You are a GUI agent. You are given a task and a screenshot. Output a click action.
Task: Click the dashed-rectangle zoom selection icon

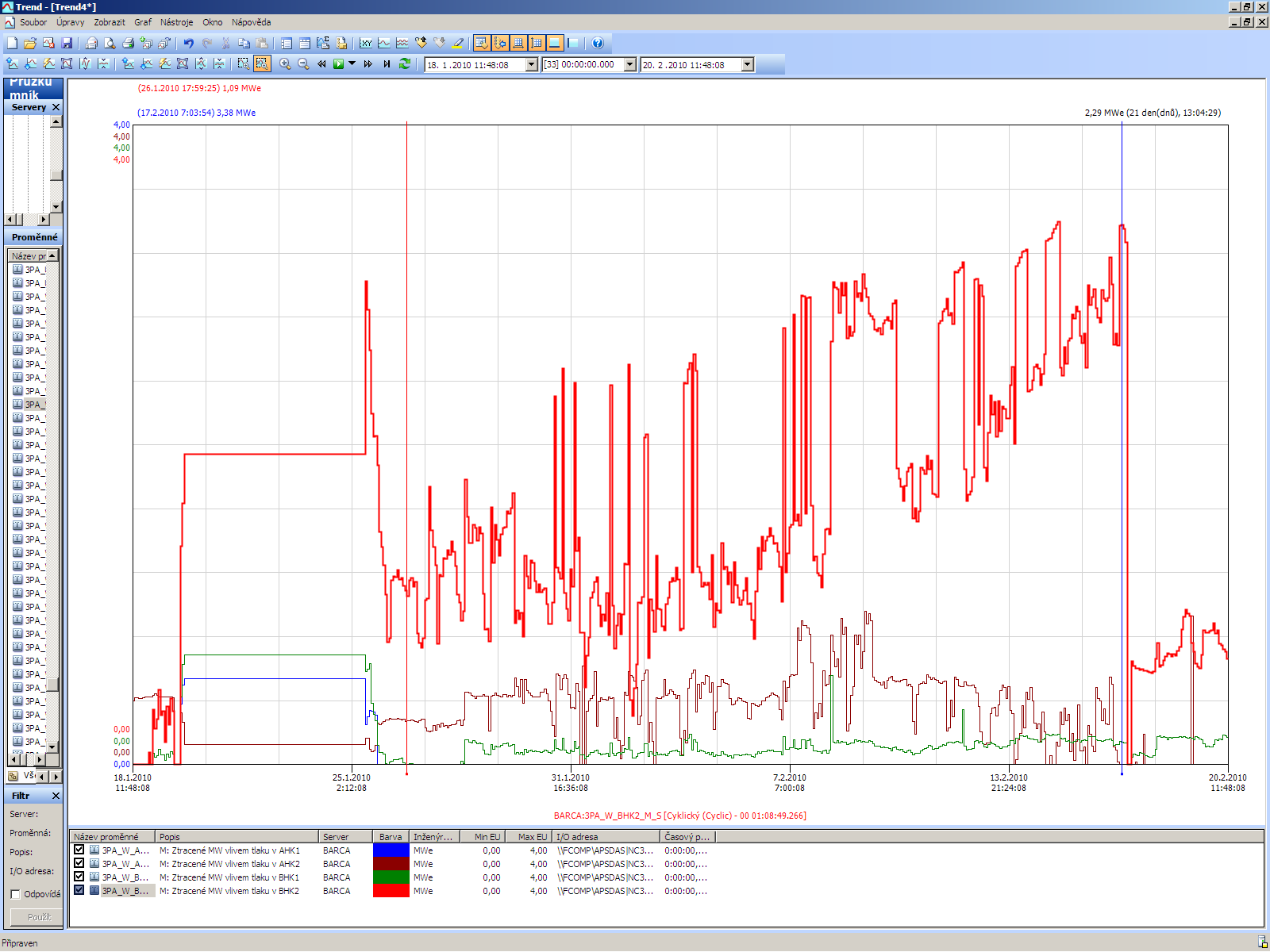(244, 64)
